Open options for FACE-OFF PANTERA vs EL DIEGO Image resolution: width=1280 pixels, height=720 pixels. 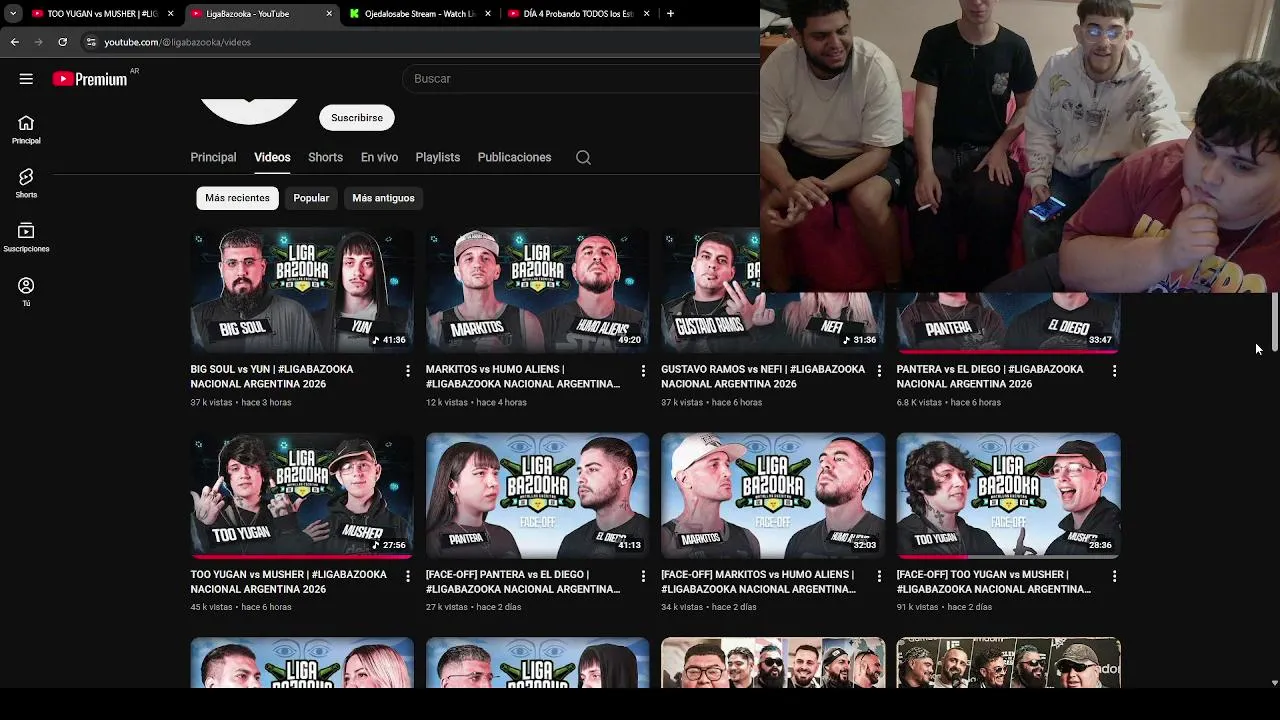coord(643,576)
